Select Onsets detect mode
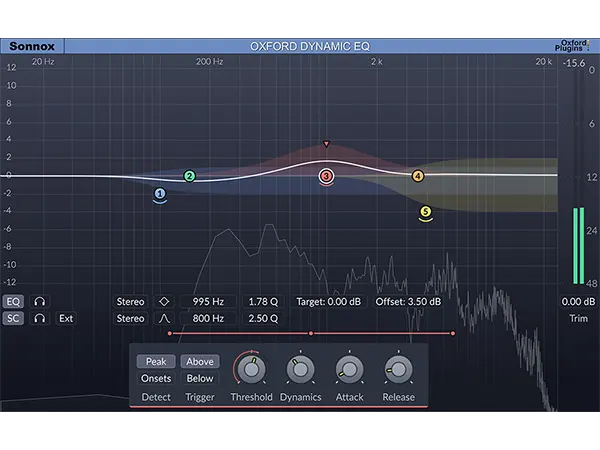 [x=156, y=378]
